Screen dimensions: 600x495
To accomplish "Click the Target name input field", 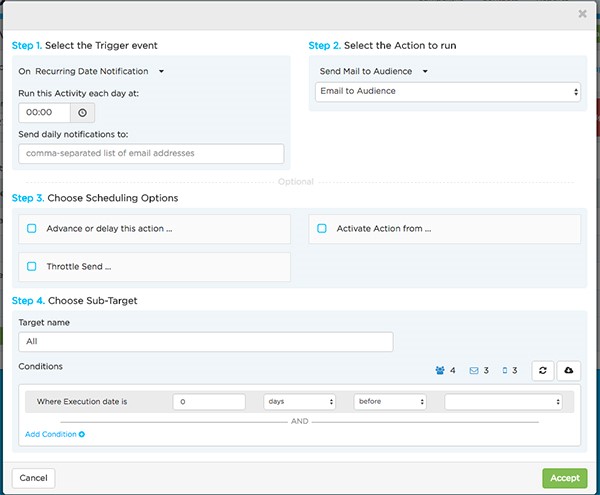I will coord(206,342).
